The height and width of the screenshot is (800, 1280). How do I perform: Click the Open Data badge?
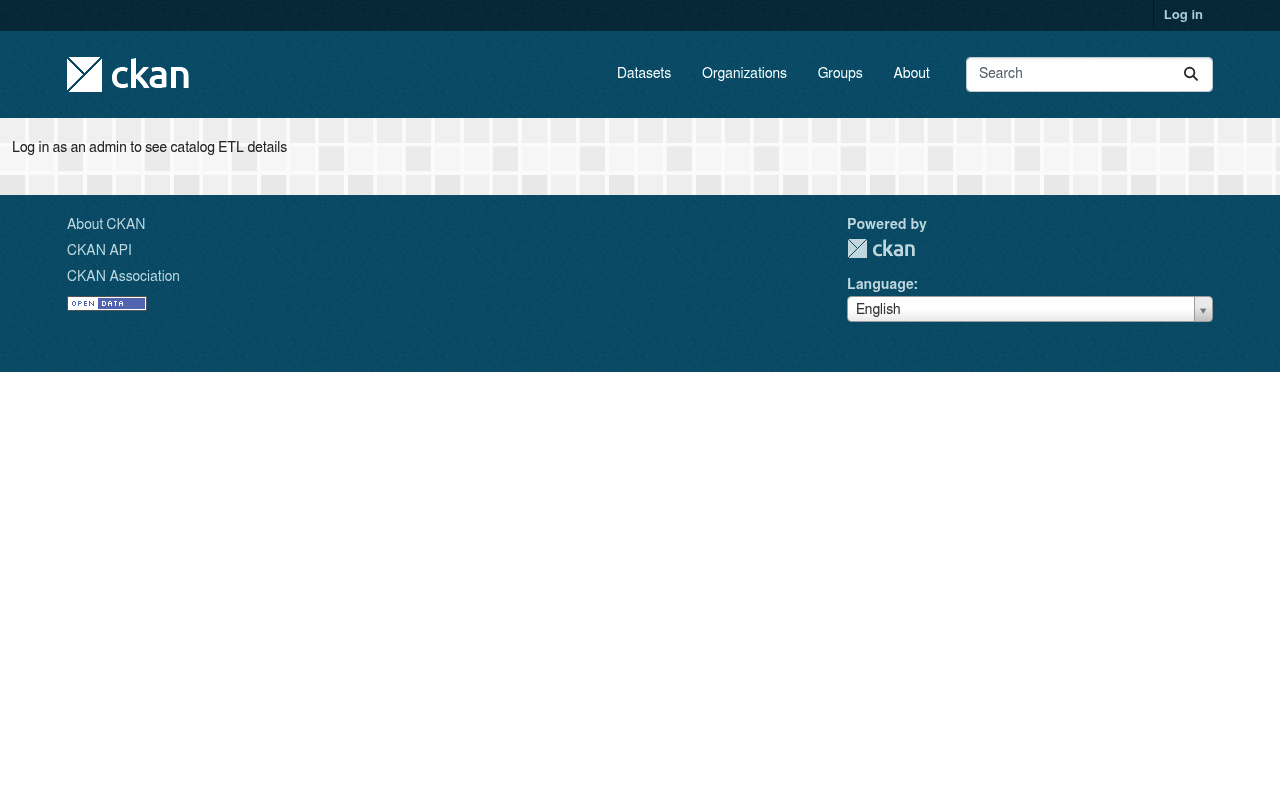pyautogui.click(x=107, y=304)
